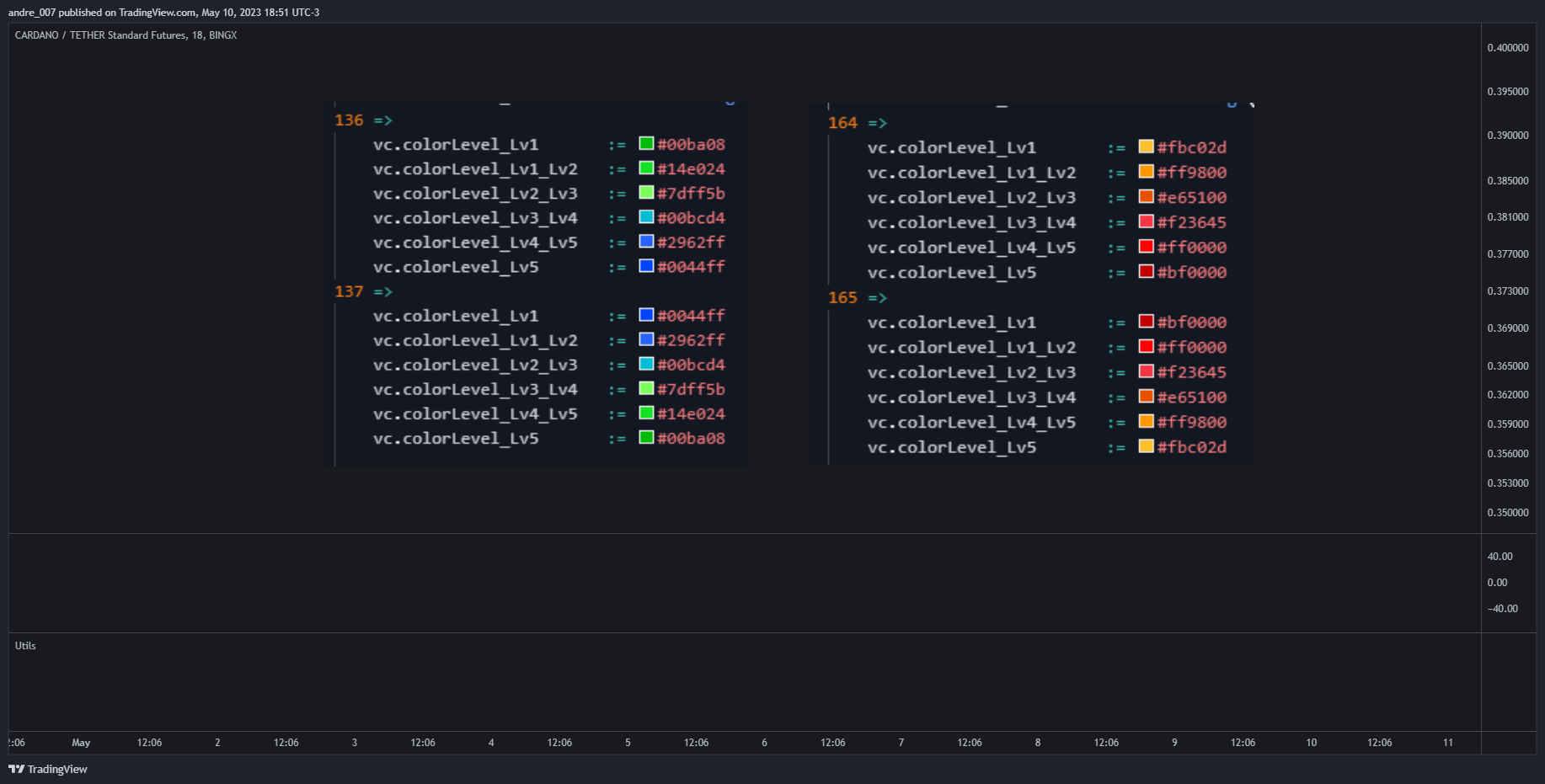
Task: Click vc.colorLevel_Lv1 under line 136
Action: (456, 145)
